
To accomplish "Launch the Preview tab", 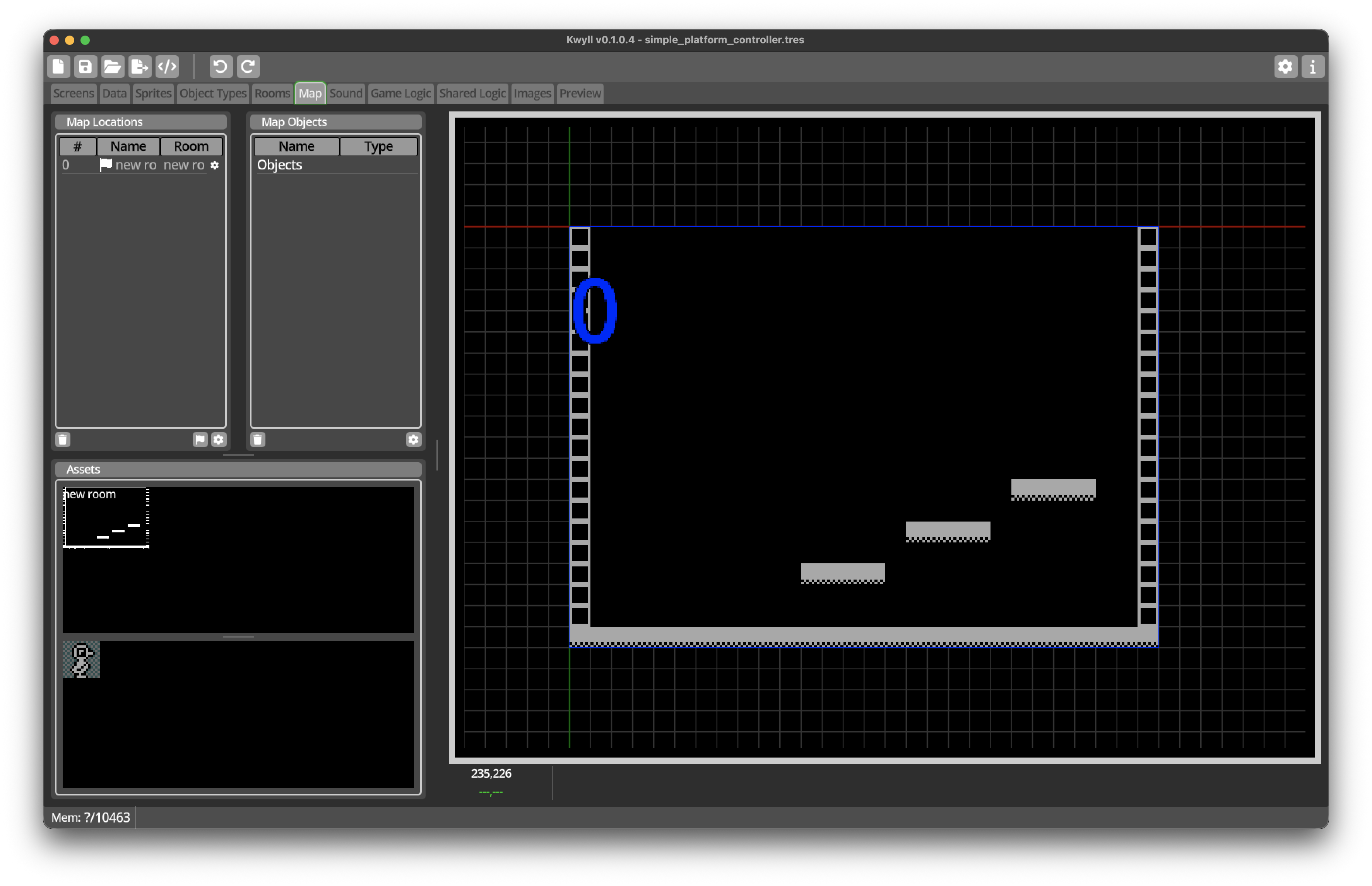I will click(x=580, y=93).
